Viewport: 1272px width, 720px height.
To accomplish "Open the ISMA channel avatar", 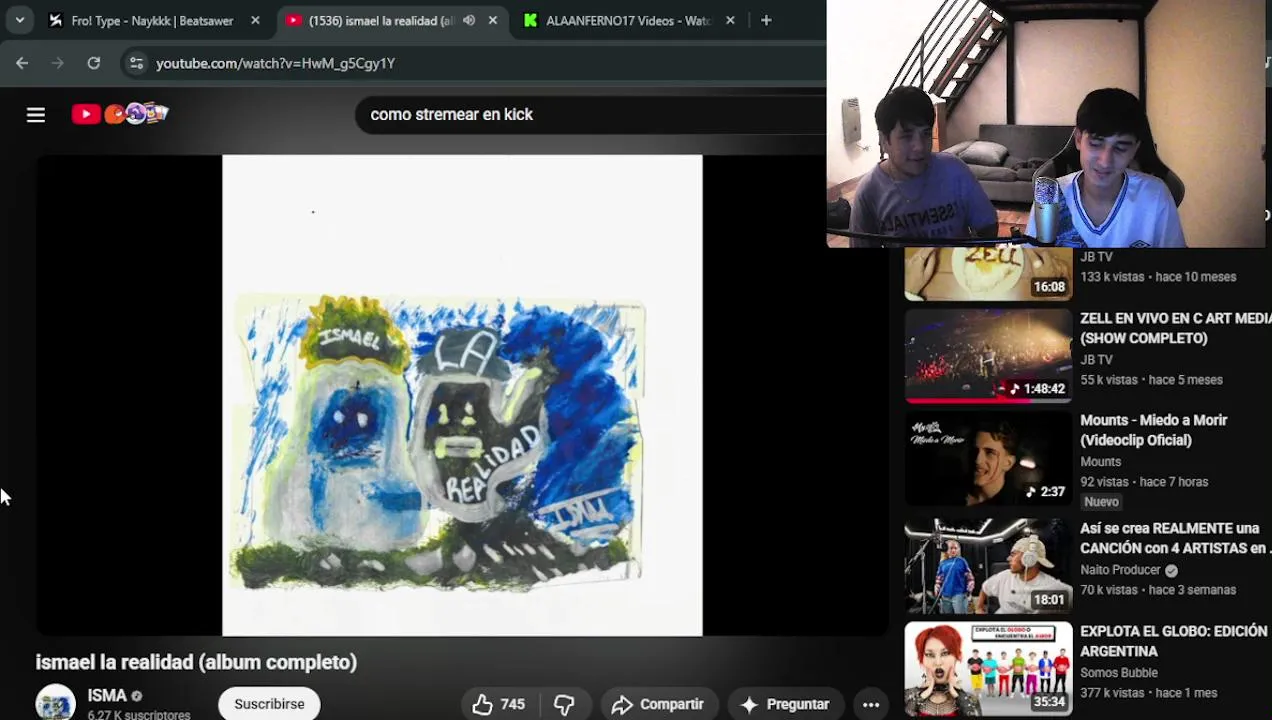I will (x=56, y=702).
